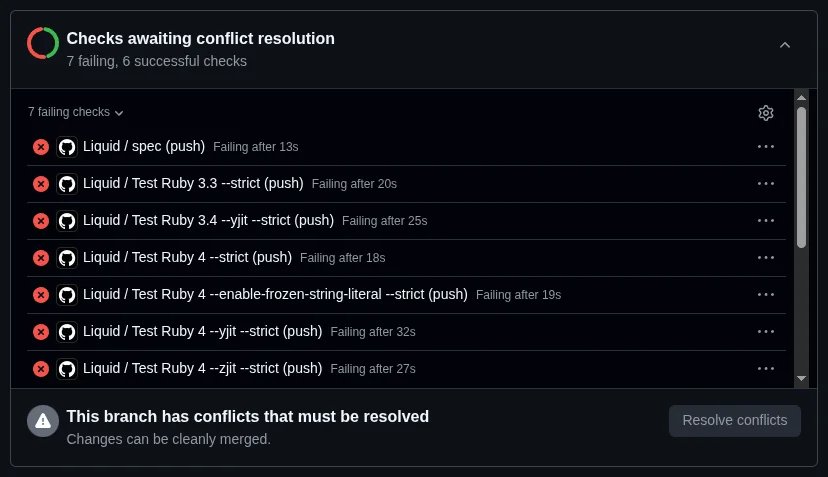Expand the 7 failing checks dropdown
This screenshot has width=828, height=477.
point(76,113)
